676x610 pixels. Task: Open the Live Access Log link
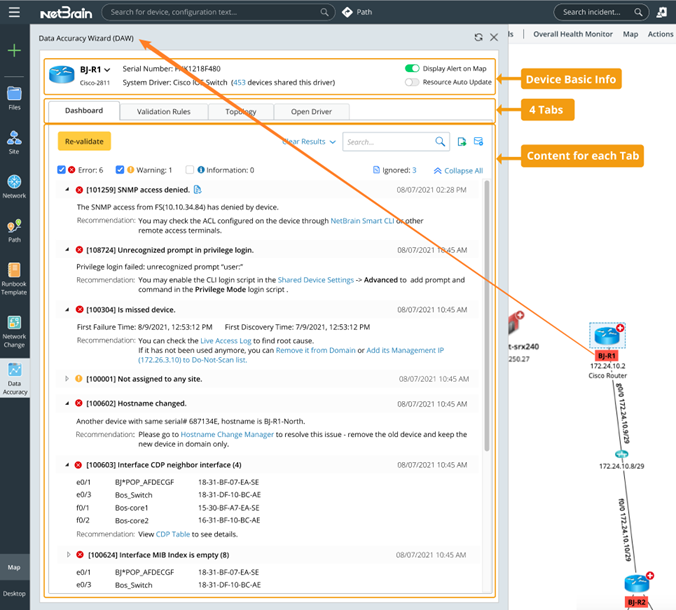pyautogui.click(x=226, y=341)
